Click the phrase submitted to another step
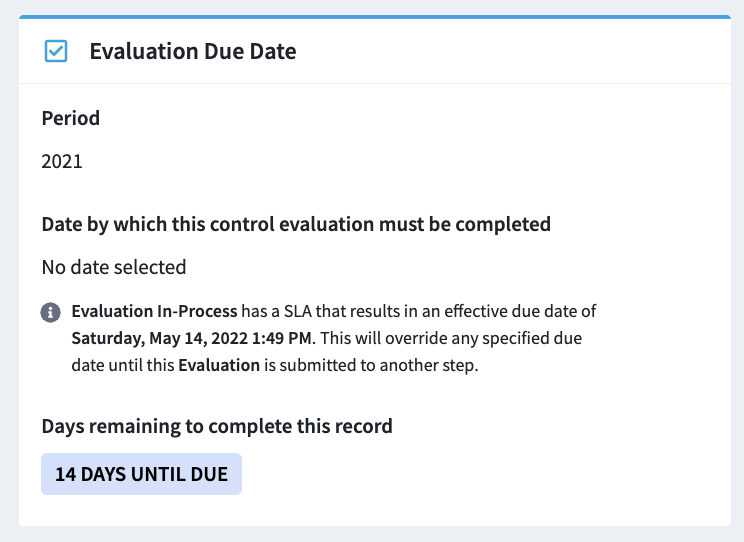Image resolution: width=744 pixels, height=542 pixels. tap(377, 365)
